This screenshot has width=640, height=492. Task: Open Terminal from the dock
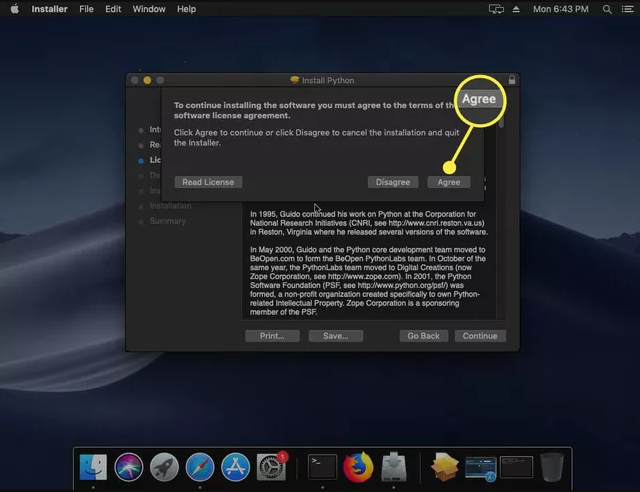tap(322, 467)
